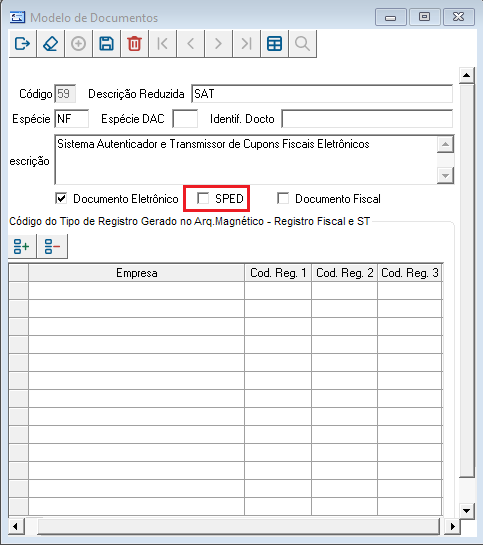Delete the record with the red trash icon

tap(134, 44)
